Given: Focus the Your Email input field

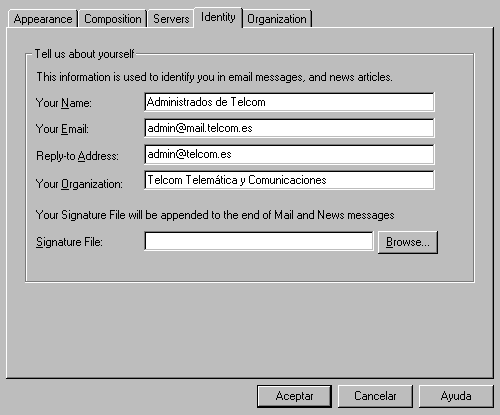Looking at the screenshot, I should pyautogui.click(x=289, y=128).
